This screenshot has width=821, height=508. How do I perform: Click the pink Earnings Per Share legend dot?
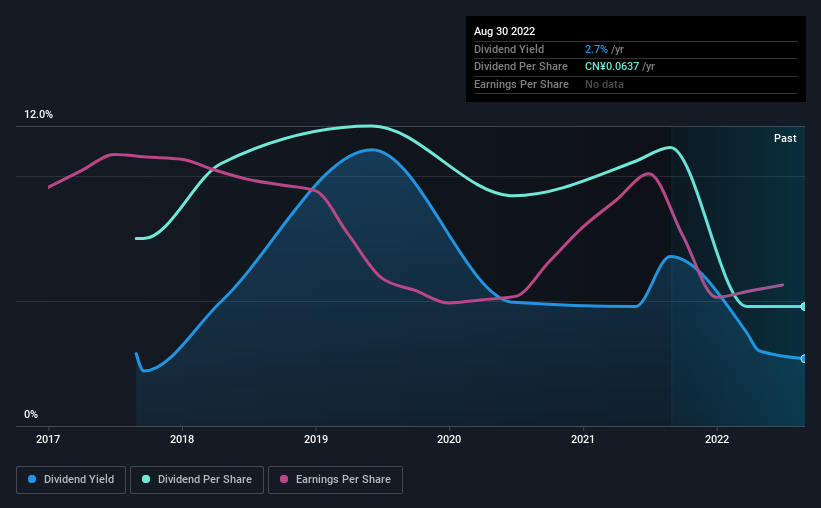coord(284,479)
